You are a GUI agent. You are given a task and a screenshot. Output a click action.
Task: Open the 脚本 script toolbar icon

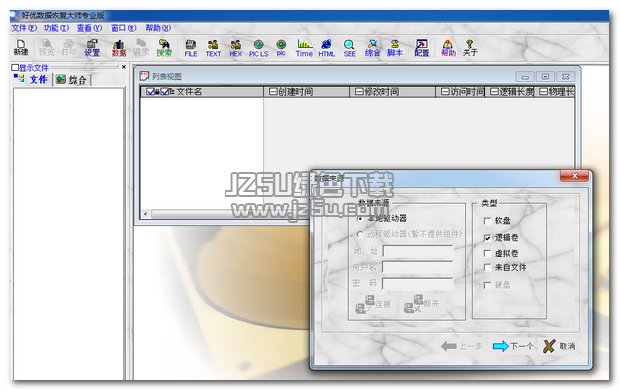395,48
